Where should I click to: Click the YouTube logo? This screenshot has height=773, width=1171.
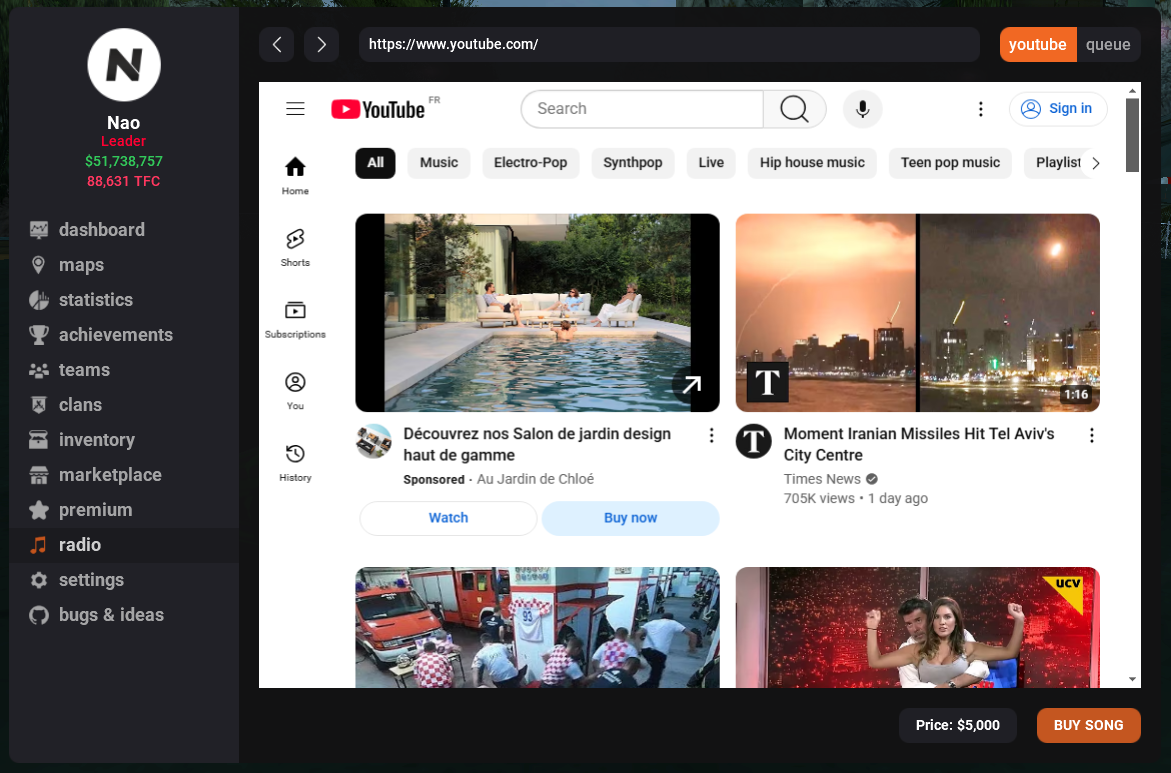tap(378, 109)
